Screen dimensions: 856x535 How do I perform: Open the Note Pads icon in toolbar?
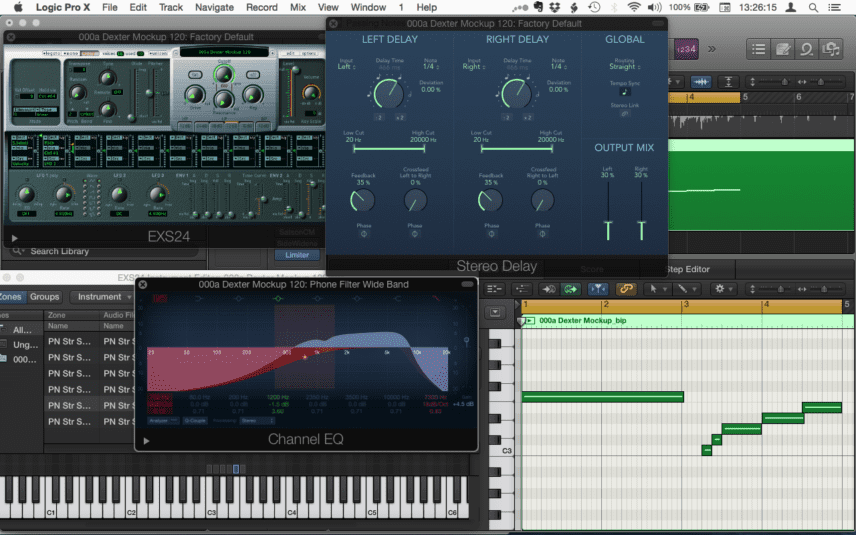tap(782, 49)
